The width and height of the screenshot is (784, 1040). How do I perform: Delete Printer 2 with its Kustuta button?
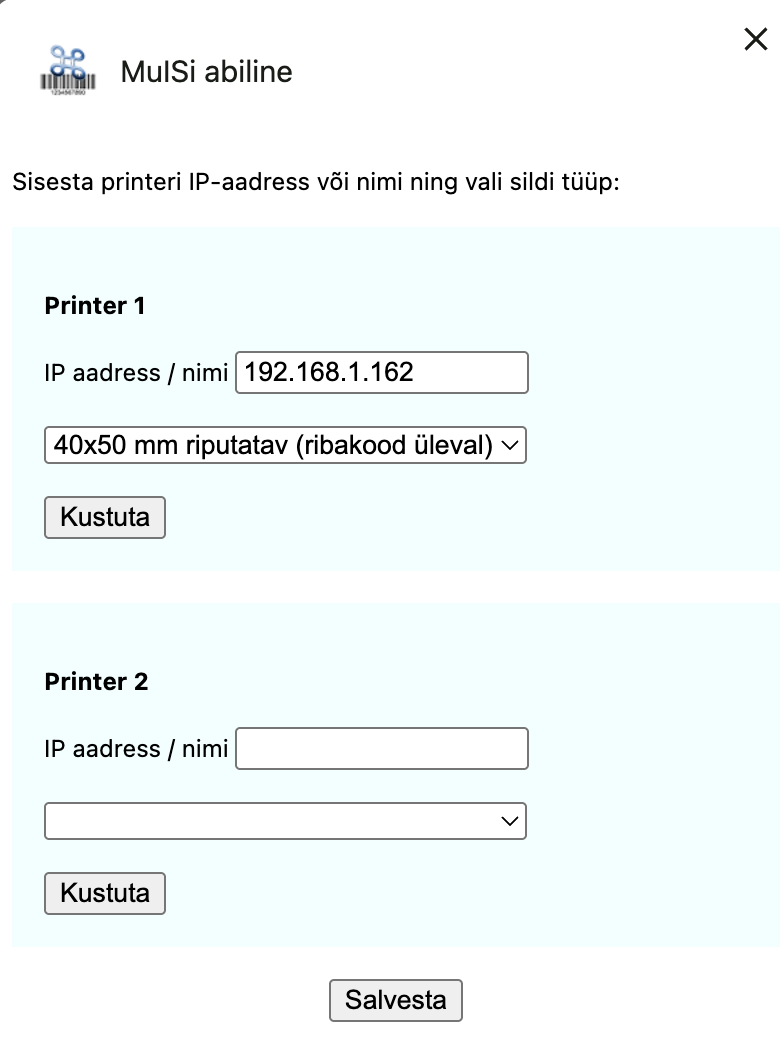[x=105, y=893]
